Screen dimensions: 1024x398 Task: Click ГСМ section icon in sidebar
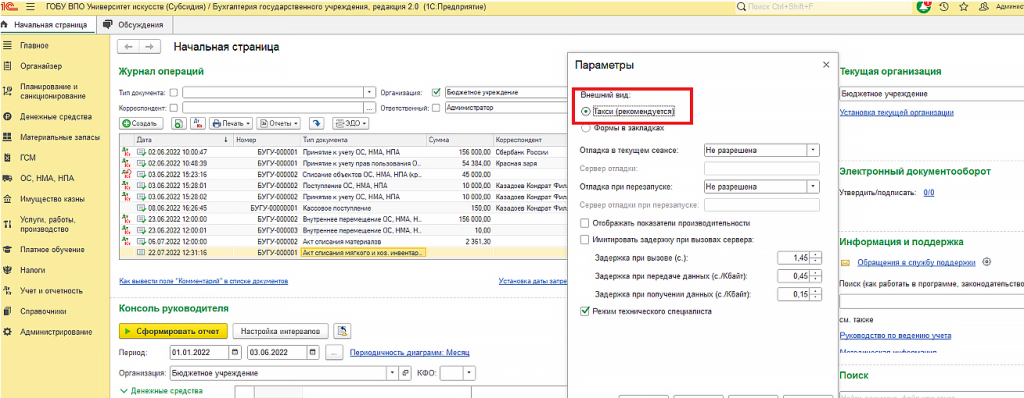(x=7, y=158)
